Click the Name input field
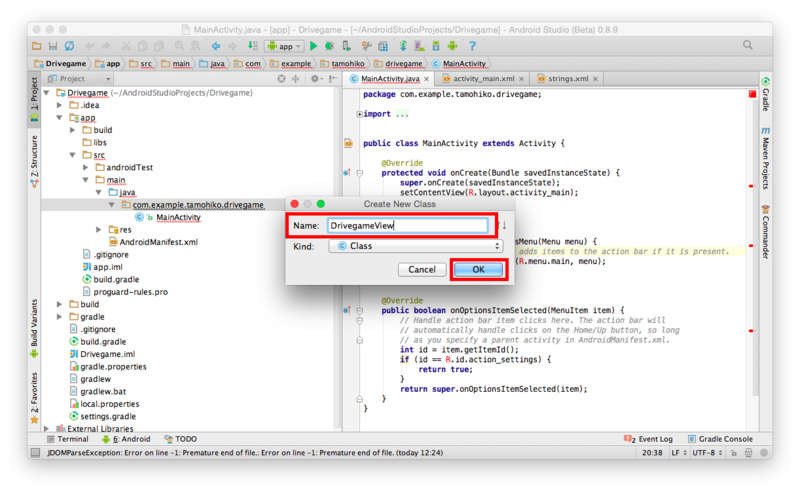The image size is (800, 492). 408,226
